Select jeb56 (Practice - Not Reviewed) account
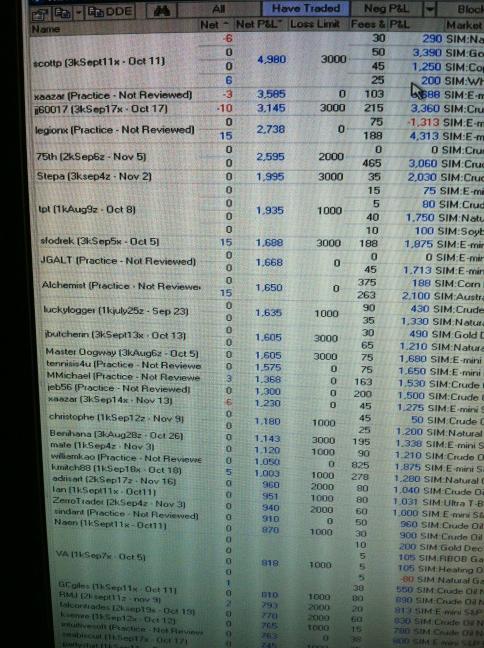The height and width of the screenshot is (648, 484). tap(119, 388)
